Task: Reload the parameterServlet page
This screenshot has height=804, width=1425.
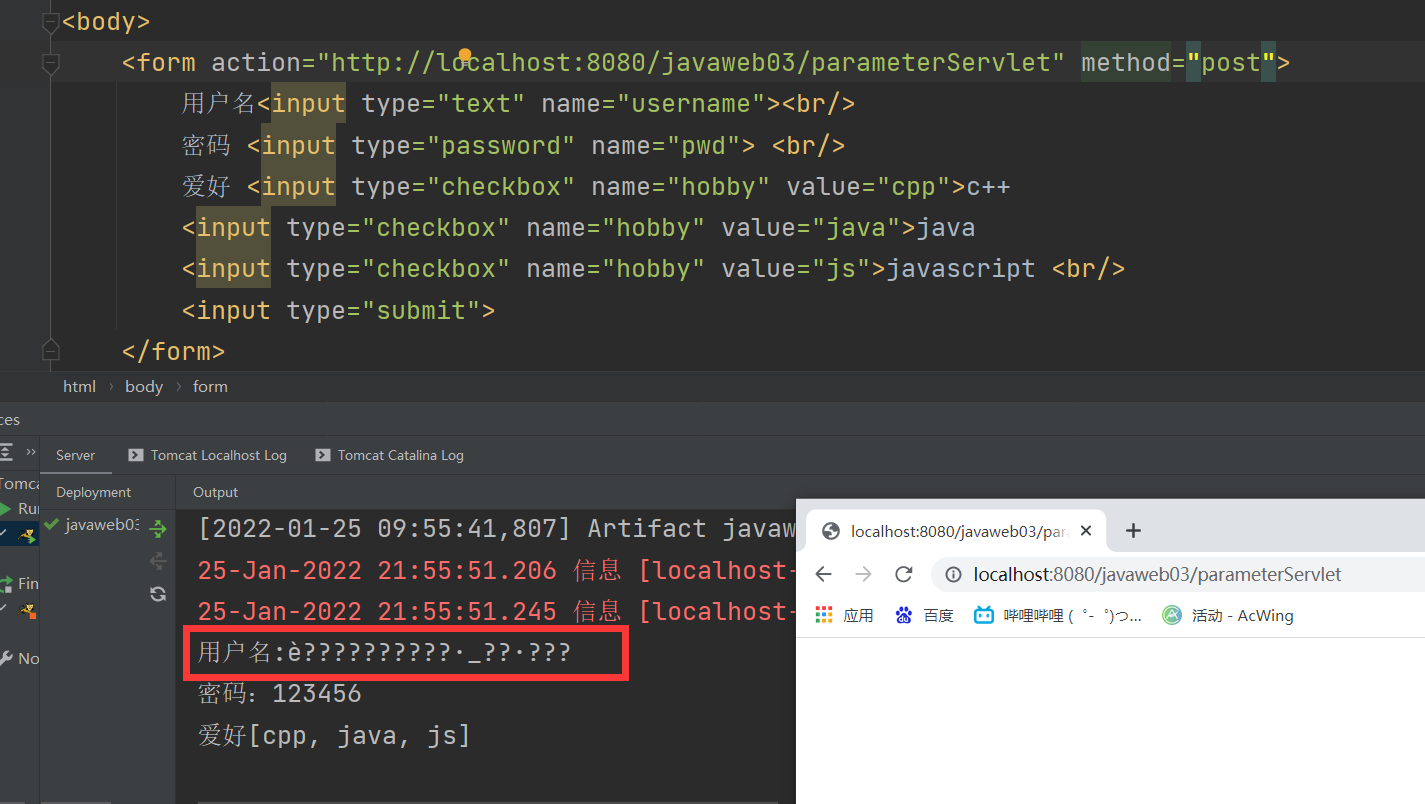Action: [x=904, y=574]
